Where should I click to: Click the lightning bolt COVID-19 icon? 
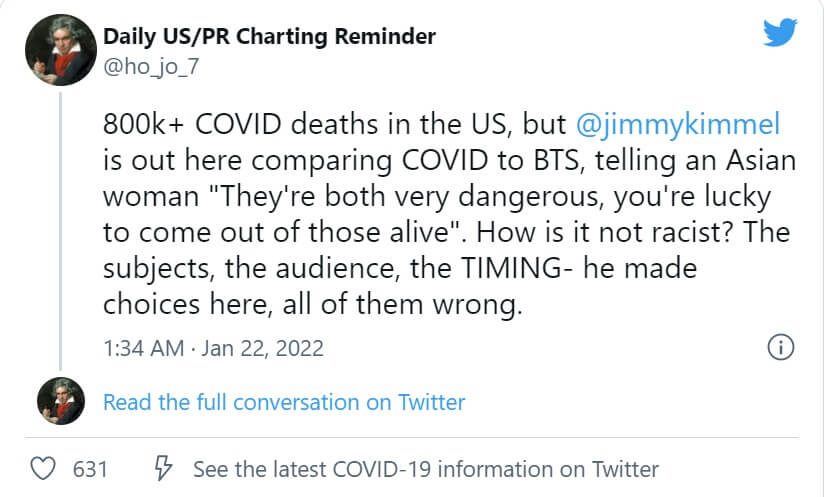click(163, 468)
